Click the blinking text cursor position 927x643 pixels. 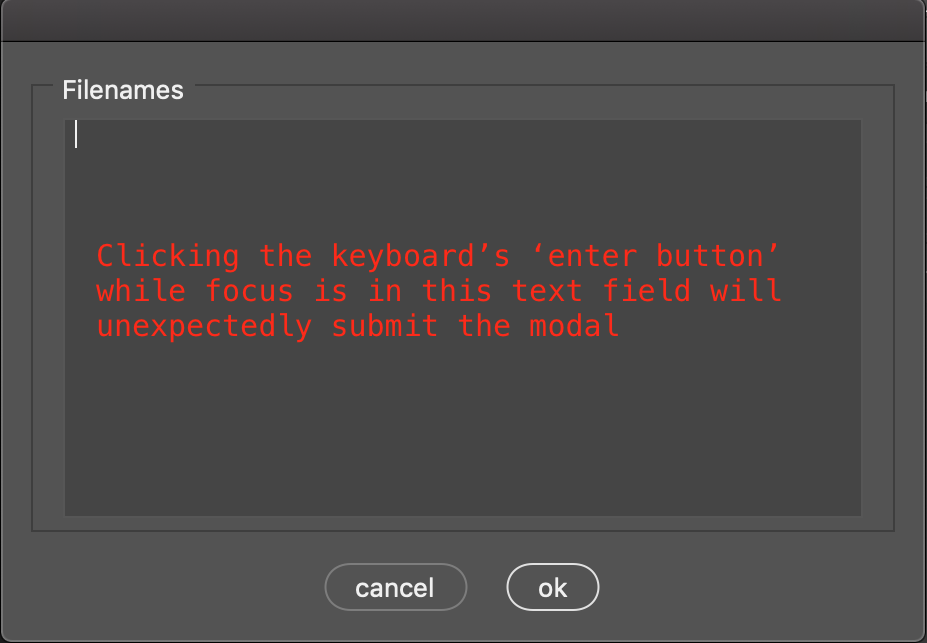(x=76, y=134)
